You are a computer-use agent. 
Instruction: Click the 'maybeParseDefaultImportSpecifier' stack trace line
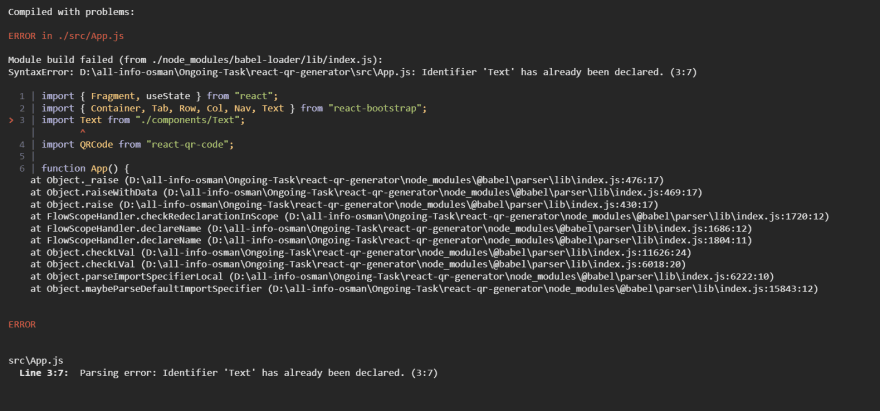coord(424,289)
